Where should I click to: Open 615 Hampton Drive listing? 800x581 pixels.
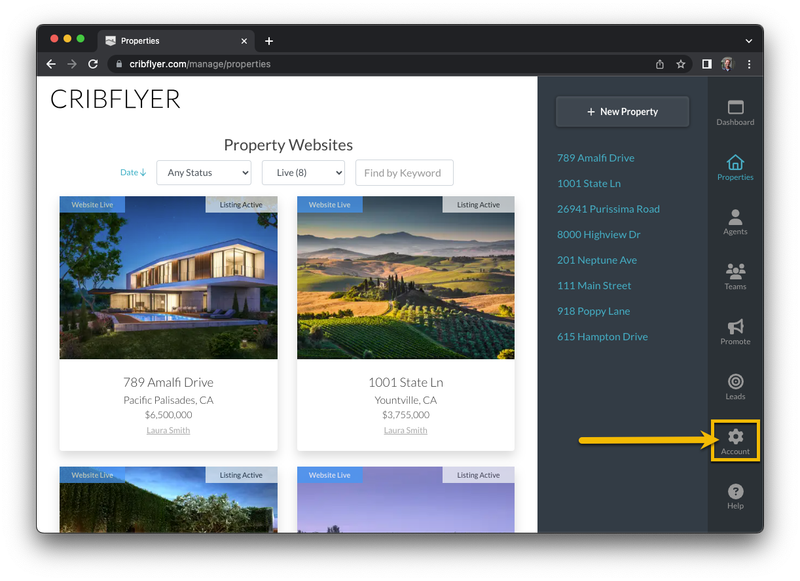tap(603, 337)
